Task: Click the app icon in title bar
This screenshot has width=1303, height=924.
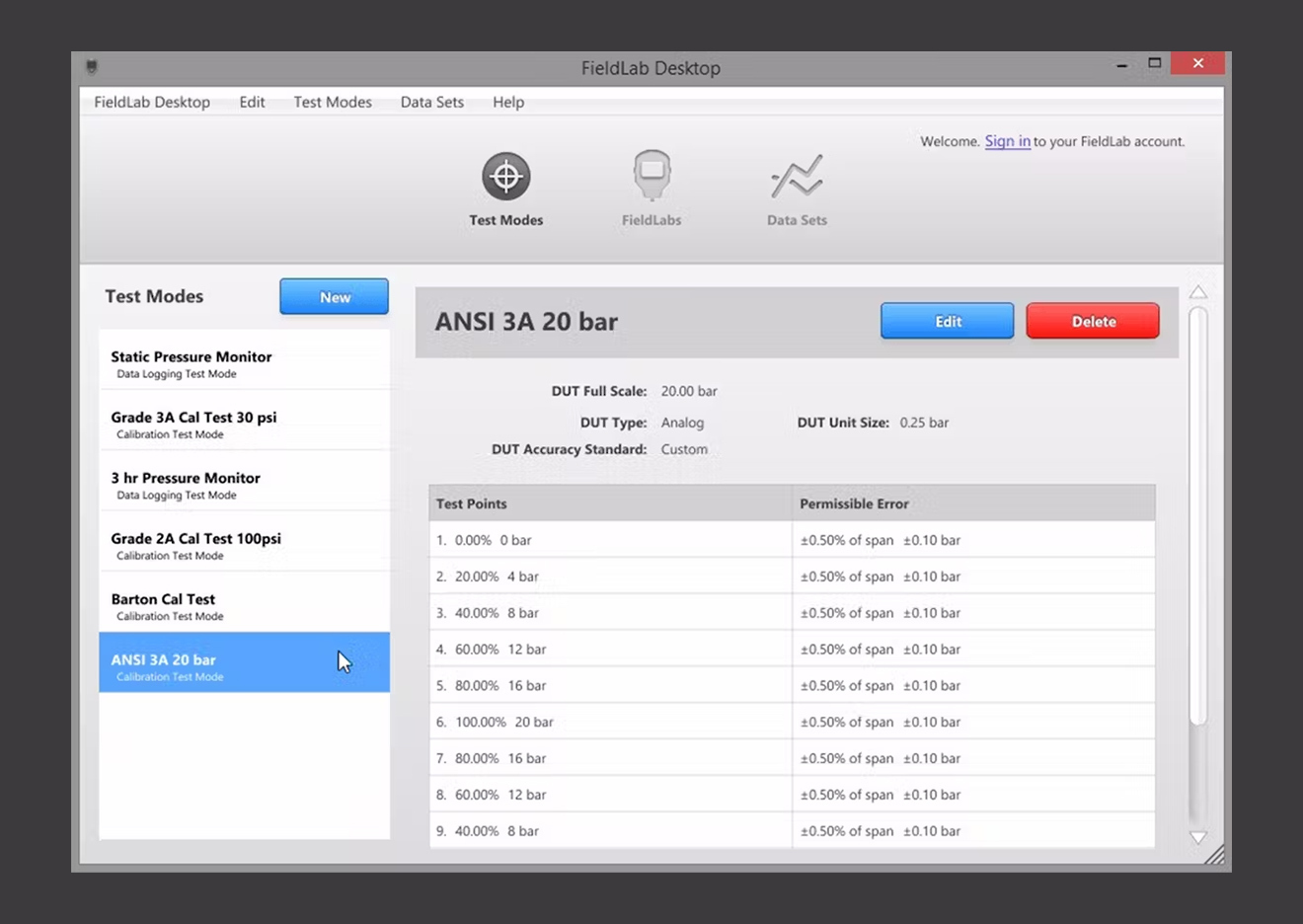Action: [92, 67]
